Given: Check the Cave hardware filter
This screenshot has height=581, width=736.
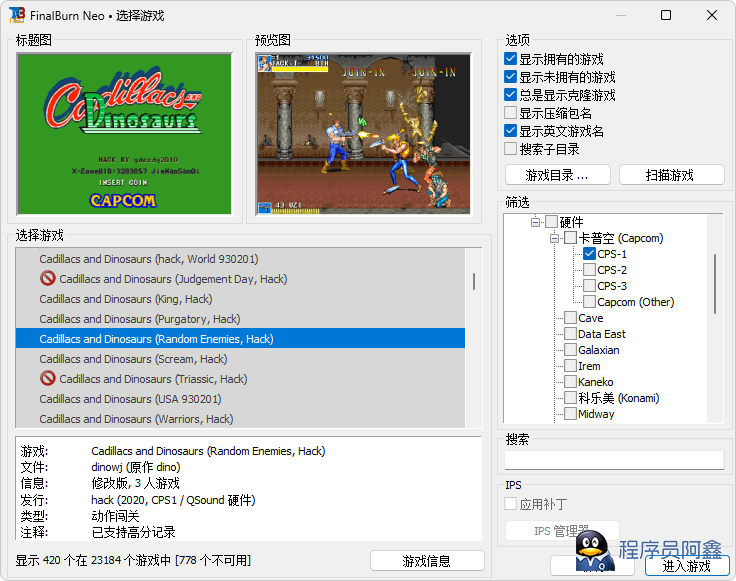Looking at the screenshot, I should (x=570, y=318).
